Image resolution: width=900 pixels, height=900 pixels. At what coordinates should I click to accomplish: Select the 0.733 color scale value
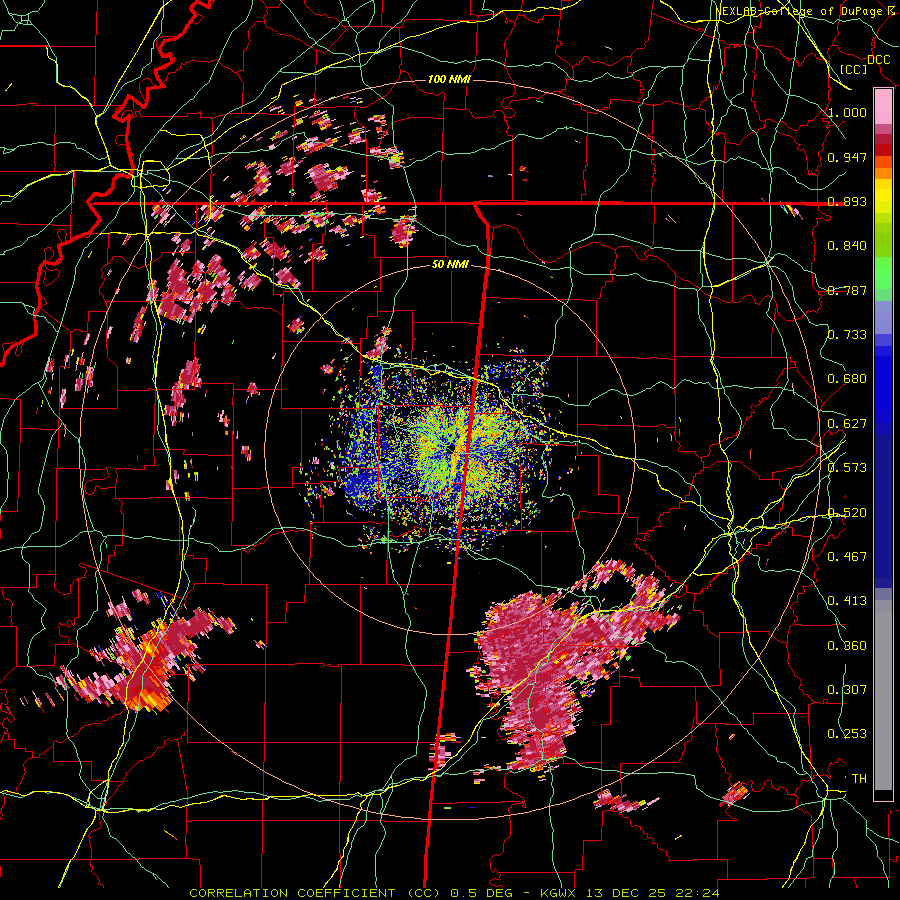click(847, 335)
